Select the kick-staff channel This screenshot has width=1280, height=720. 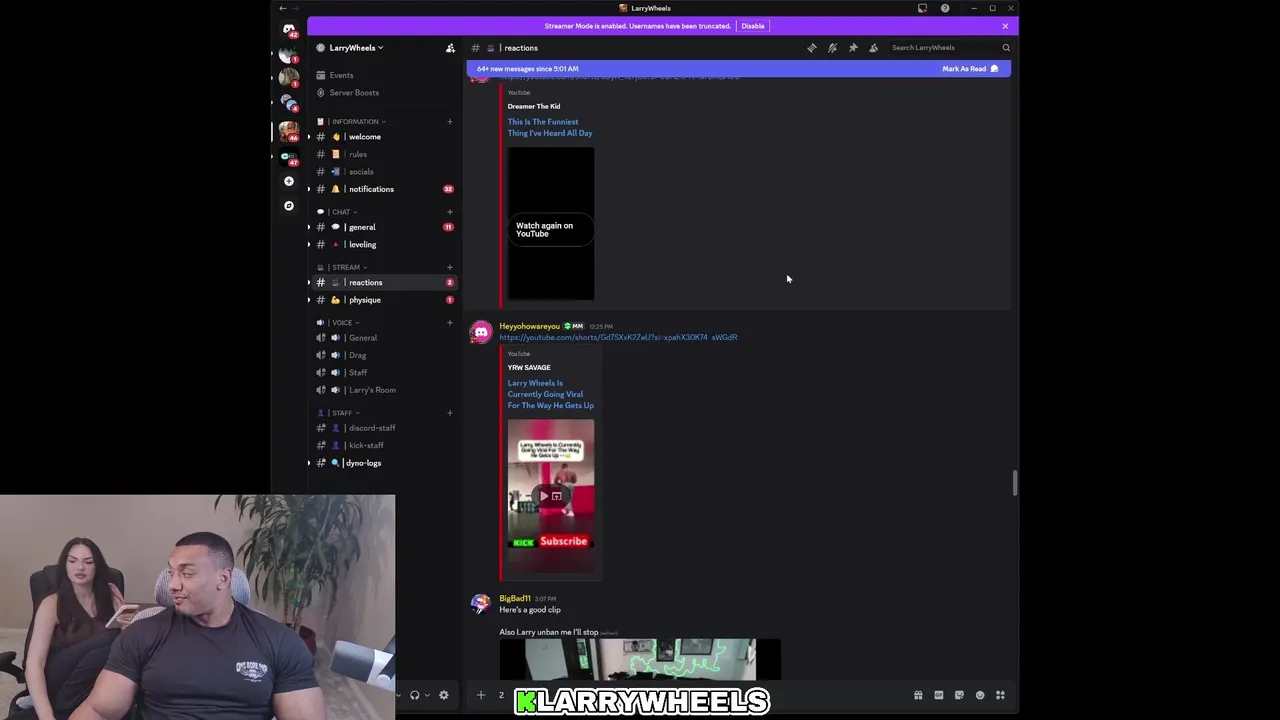(384, 446)
